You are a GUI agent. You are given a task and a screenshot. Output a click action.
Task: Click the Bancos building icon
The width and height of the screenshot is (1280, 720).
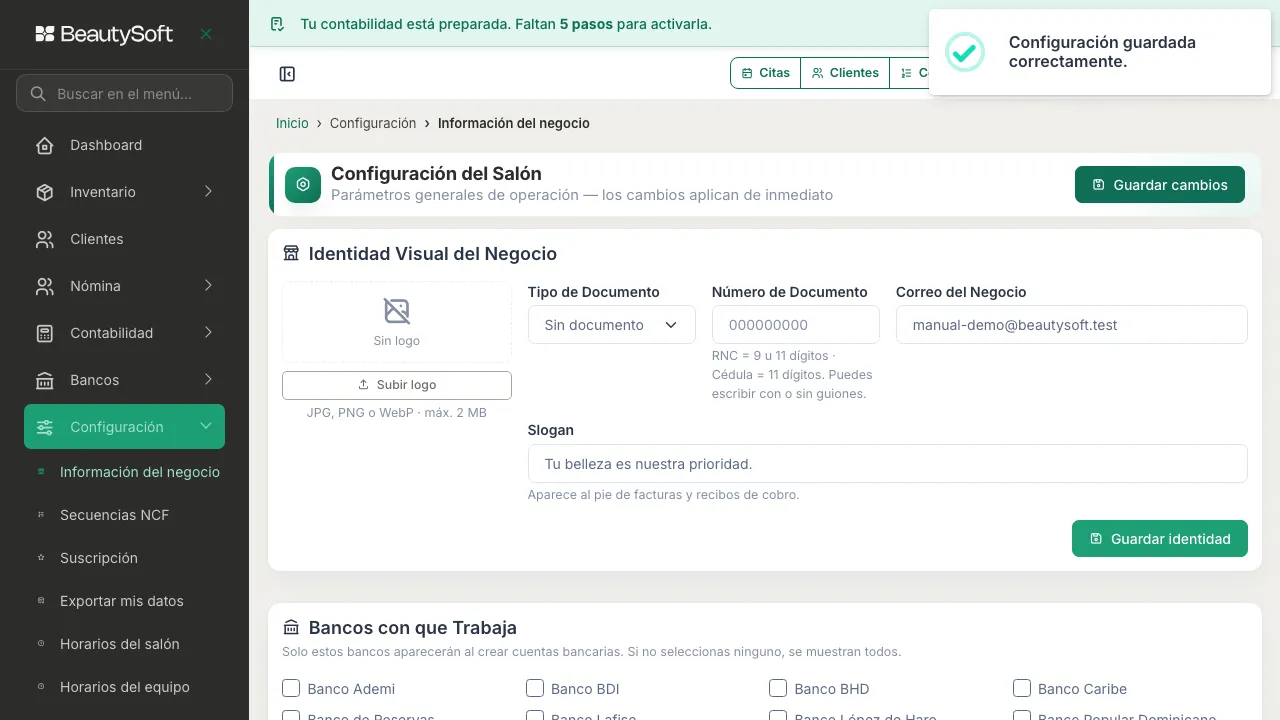45,380
